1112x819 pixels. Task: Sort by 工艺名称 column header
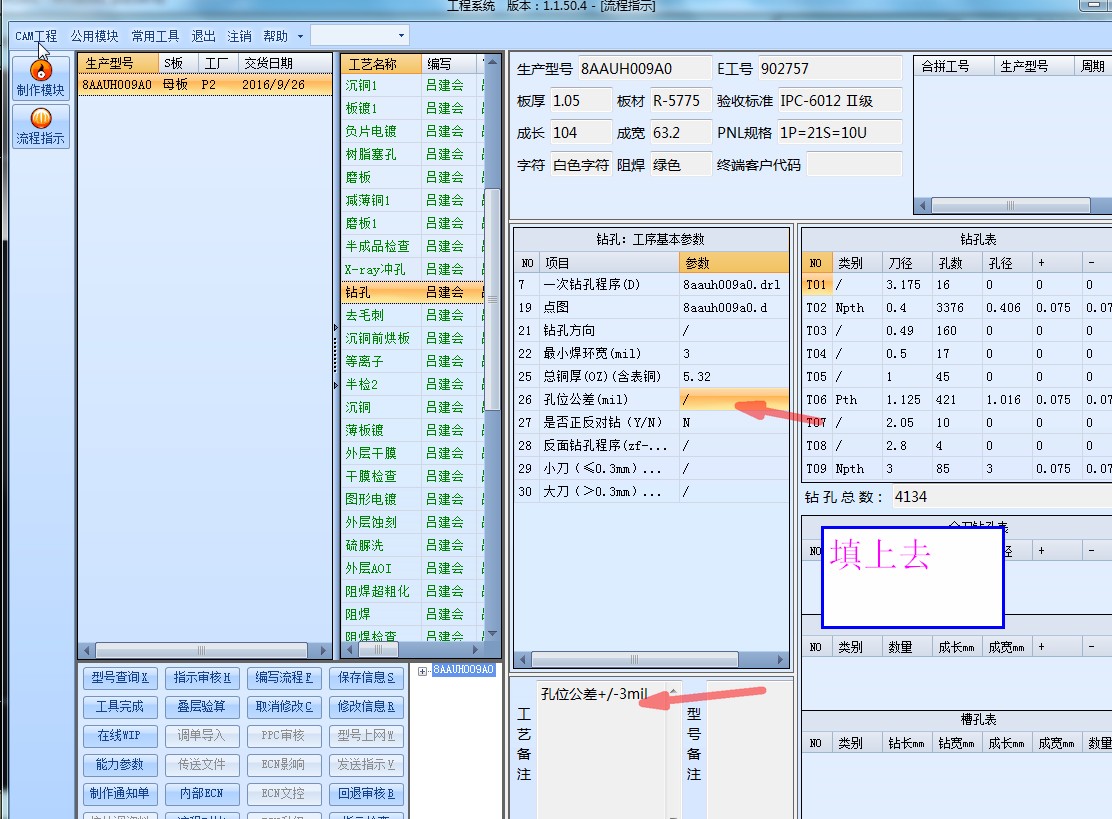(x=381, y=64)
